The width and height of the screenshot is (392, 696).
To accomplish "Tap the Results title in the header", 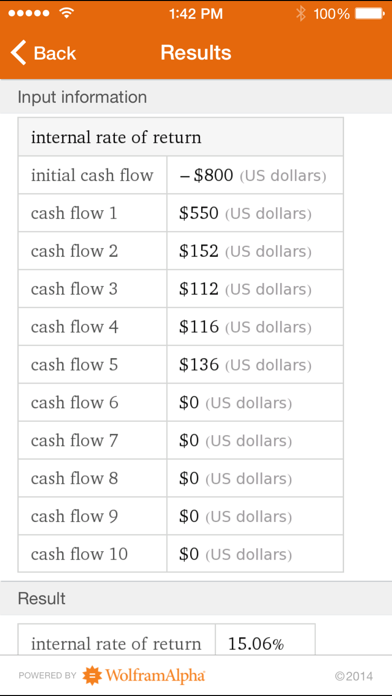I will tap(196, 52).
